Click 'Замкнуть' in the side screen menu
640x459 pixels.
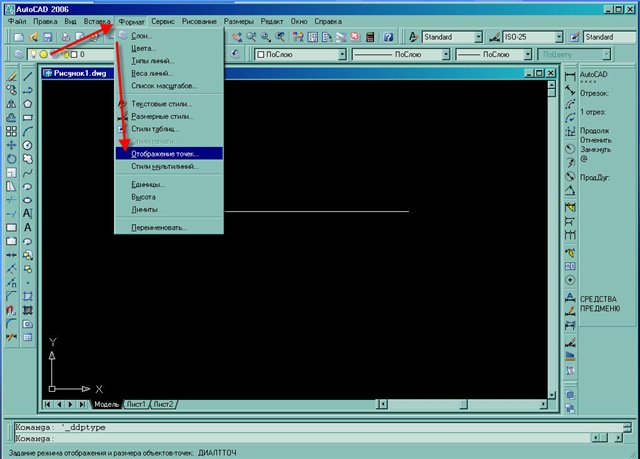597,149
